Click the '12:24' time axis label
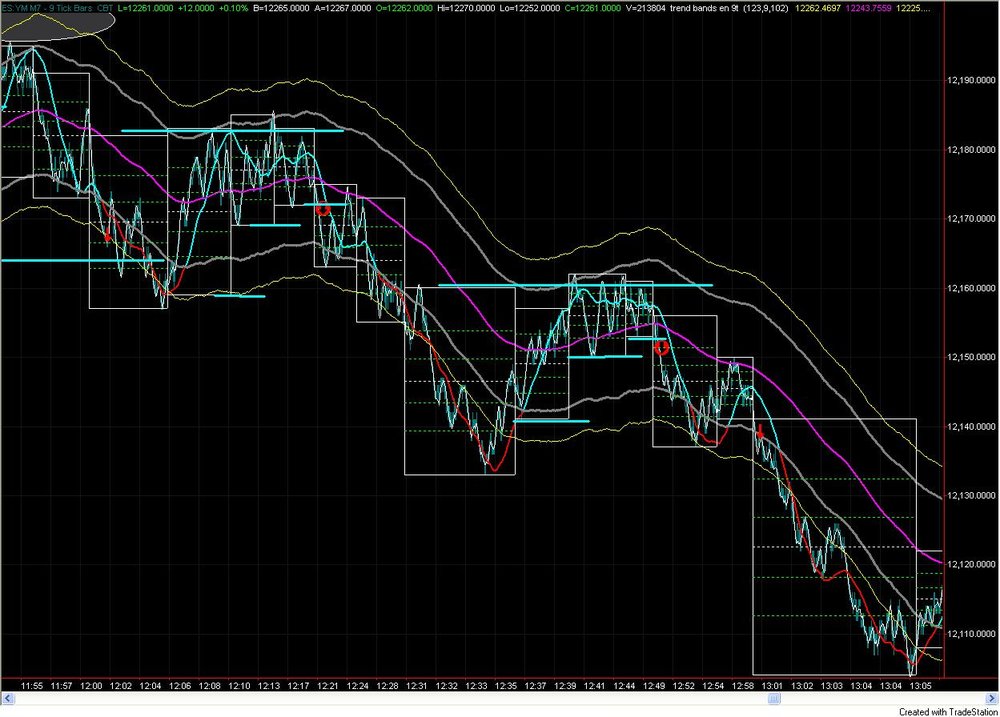The width and height of the screenshot is (1000, 717). coord(358,686)
